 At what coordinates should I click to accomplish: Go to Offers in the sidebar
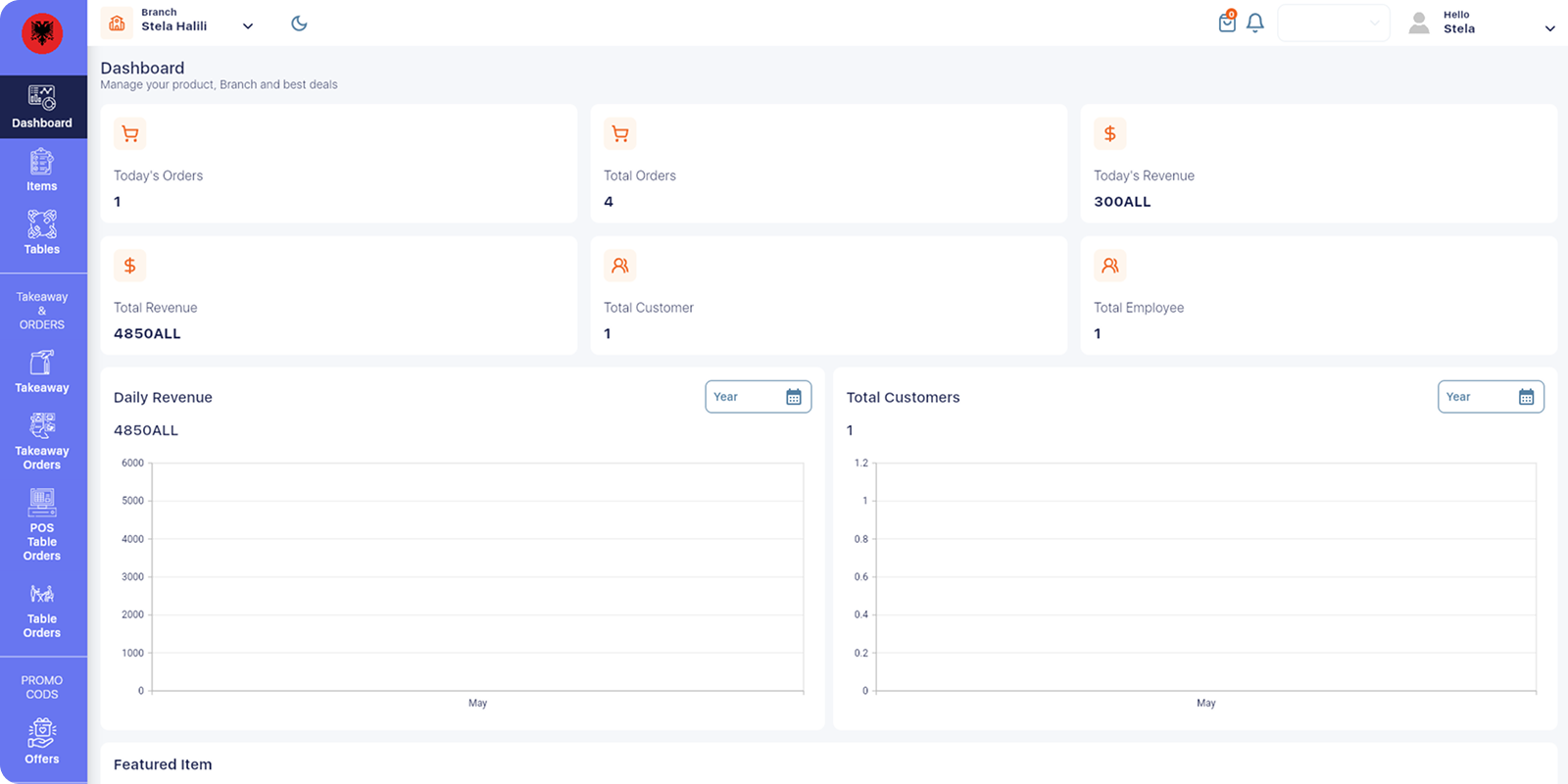42,742
